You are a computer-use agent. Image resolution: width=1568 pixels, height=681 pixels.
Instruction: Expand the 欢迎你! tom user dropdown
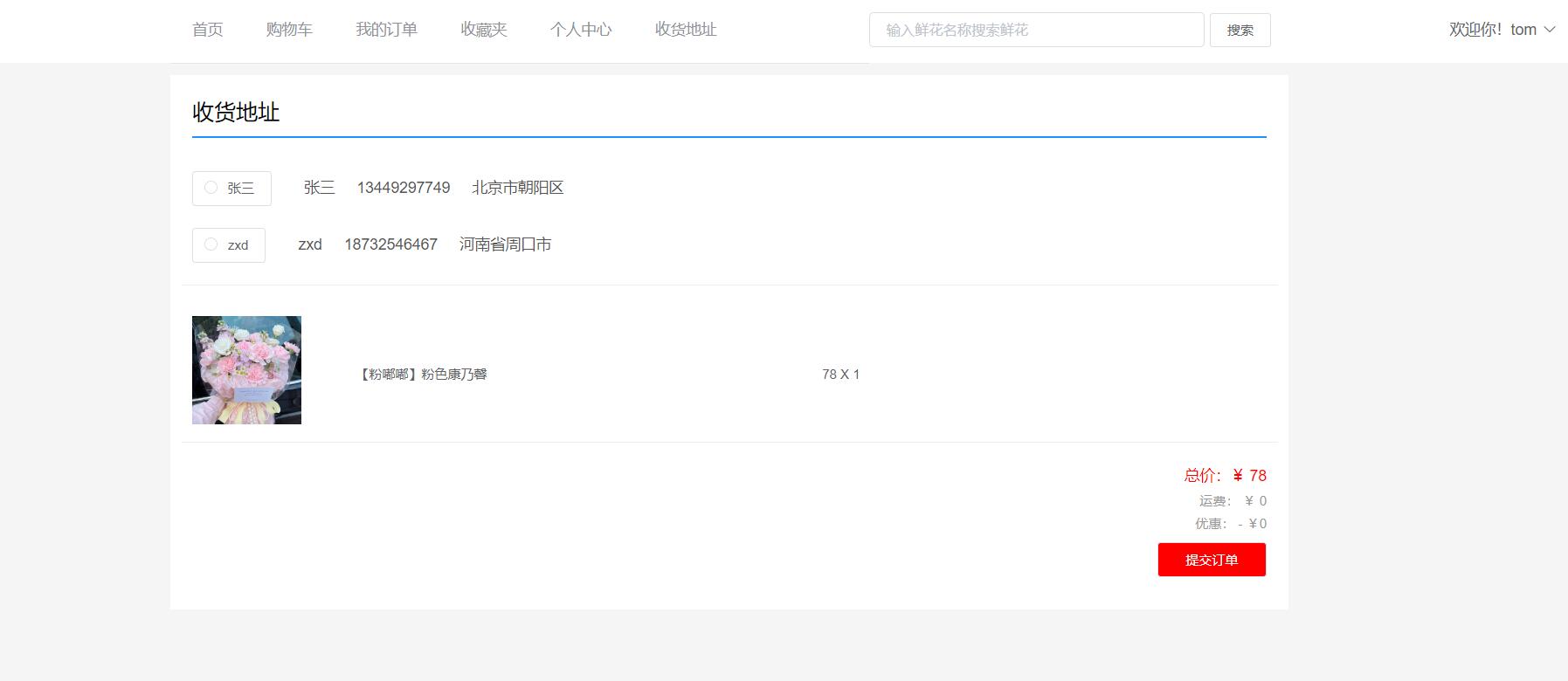[x=1502, y=30]
